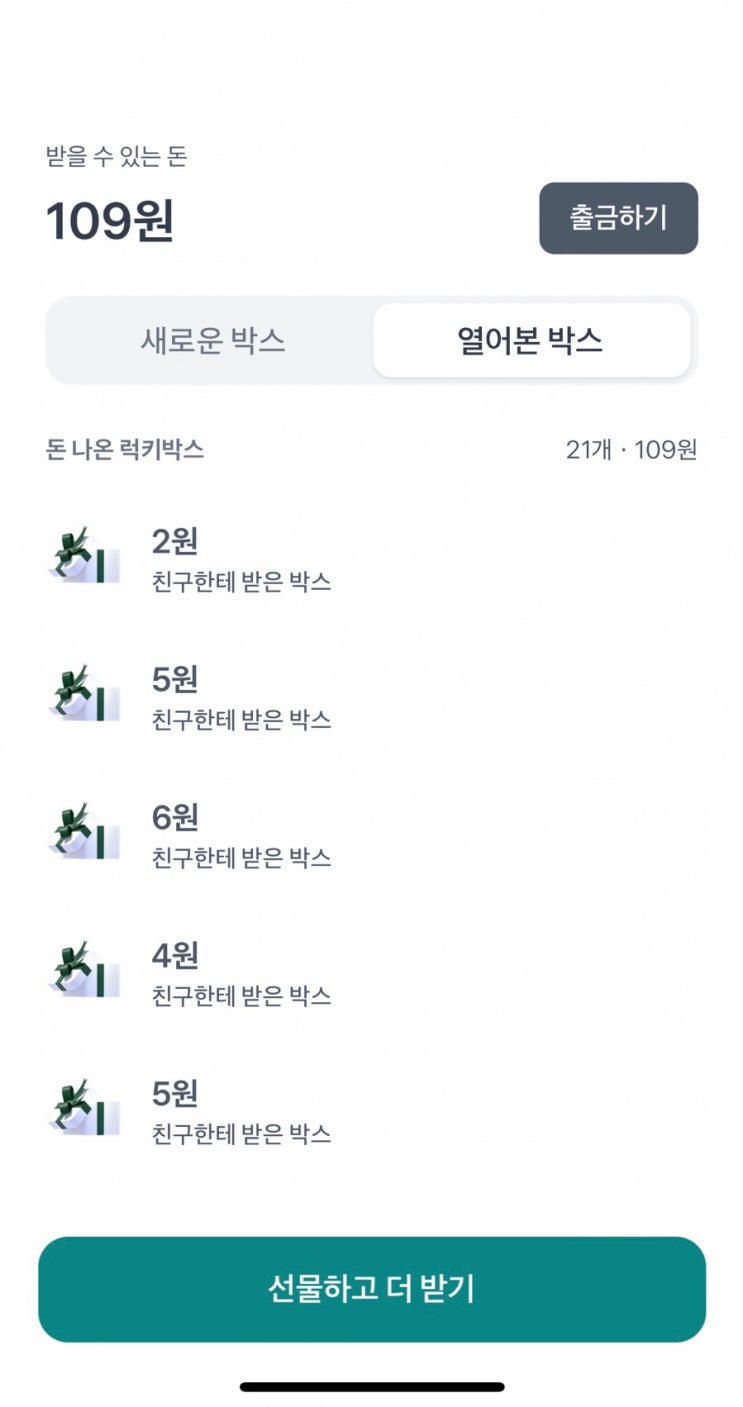Tap 친구한테 받은 박스 subtitle under 6원
The width and height of the screenshot is (743, 1407).
[241, 858]
